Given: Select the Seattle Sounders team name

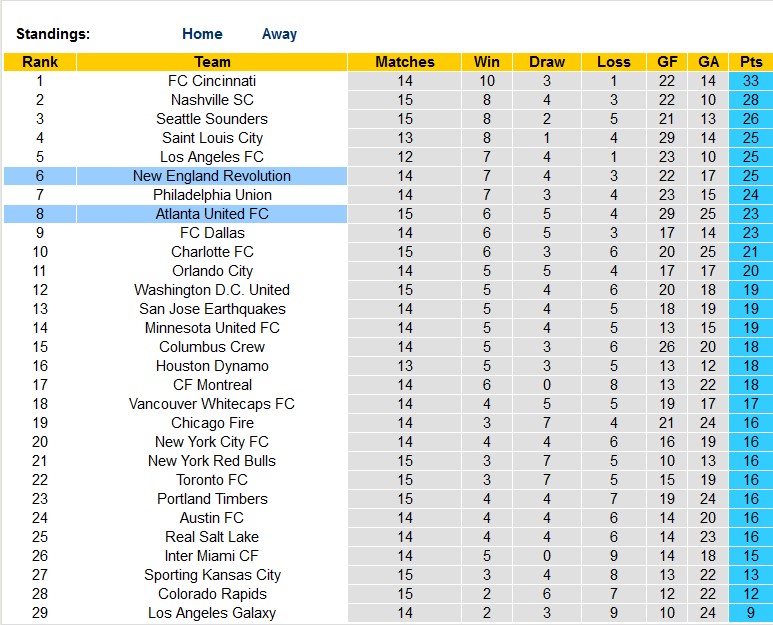Looking at the screenshot, I should tap(212, 119).
